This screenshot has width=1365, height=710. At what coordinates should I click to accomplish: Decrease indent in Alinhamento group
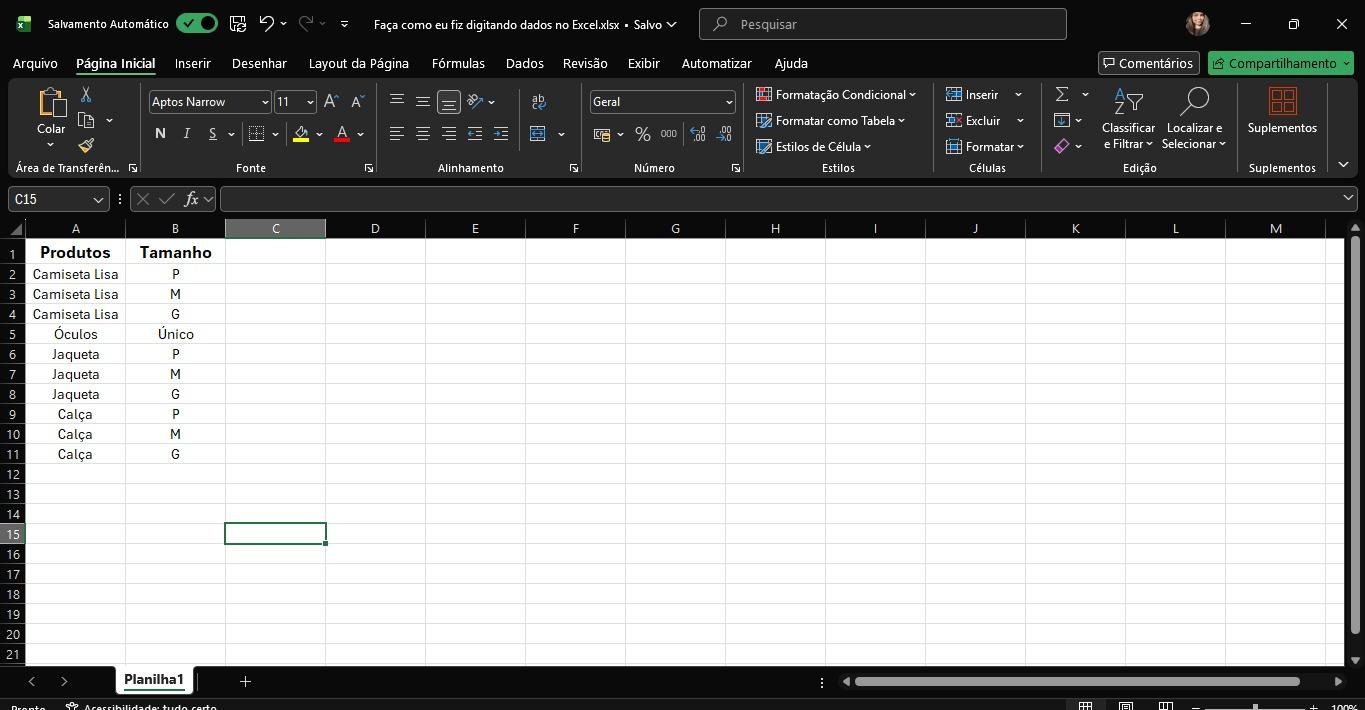click(x=475, y=134)
